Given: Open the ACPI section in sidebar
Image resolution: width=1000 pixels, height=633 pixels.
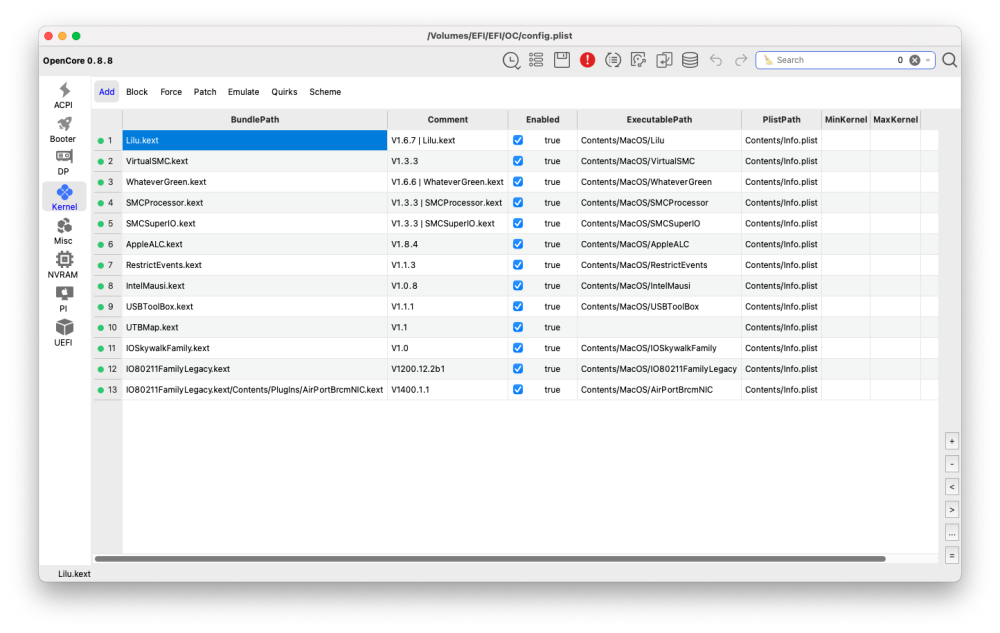Looking at the screenshot, I should (x=63, y=96).
